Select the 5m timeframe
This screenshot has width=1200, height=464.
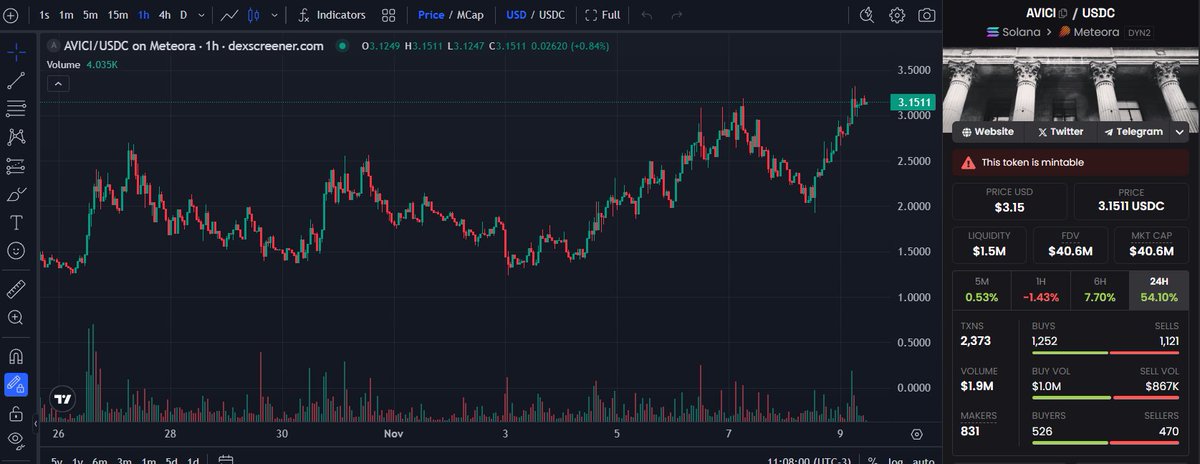click(x=90, y=15)
